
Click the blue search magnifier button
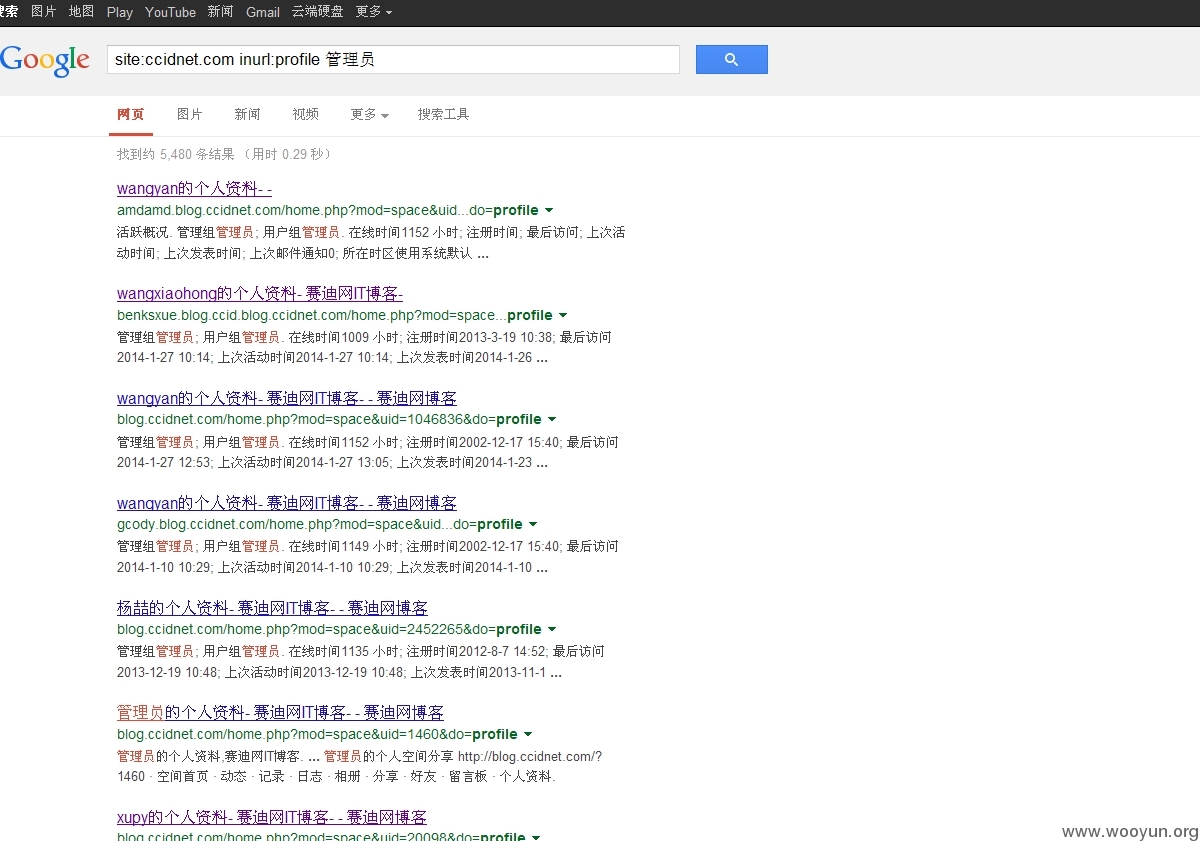[731, 59]
